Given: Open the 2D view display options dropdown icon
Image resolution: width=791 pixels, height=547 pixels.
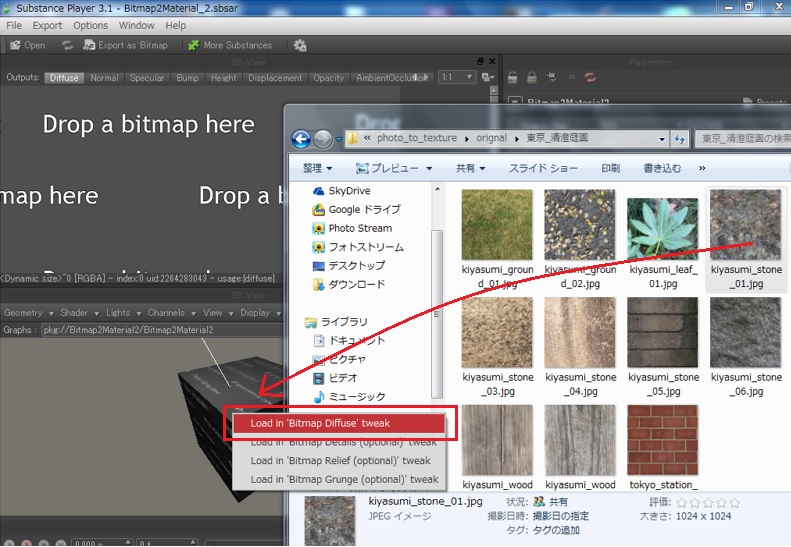Looking at the screenshot, I should pyautogui.click(x=487, y=77).
